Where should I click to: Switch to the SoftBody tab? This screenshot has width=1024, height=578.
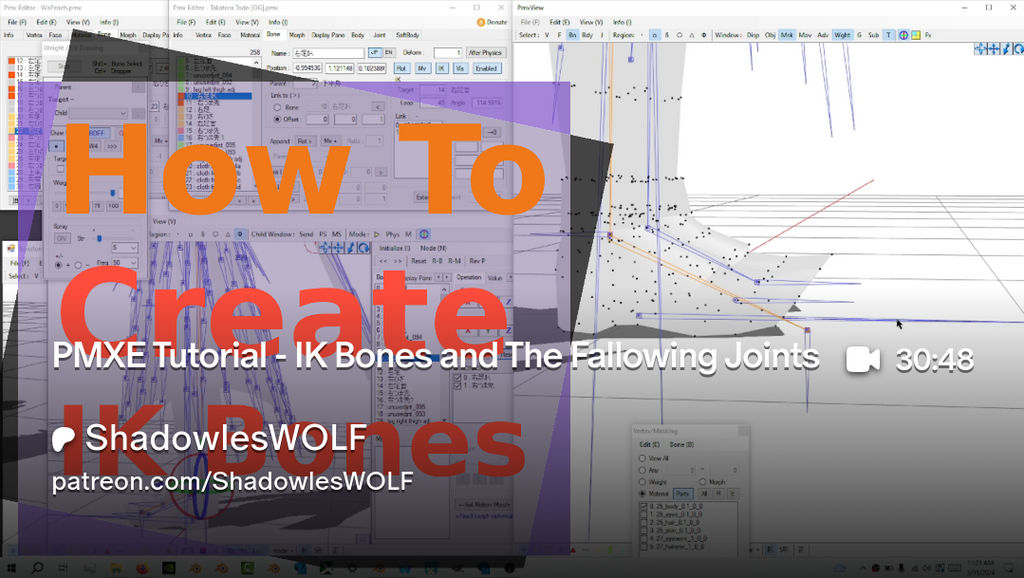[408, 35]
